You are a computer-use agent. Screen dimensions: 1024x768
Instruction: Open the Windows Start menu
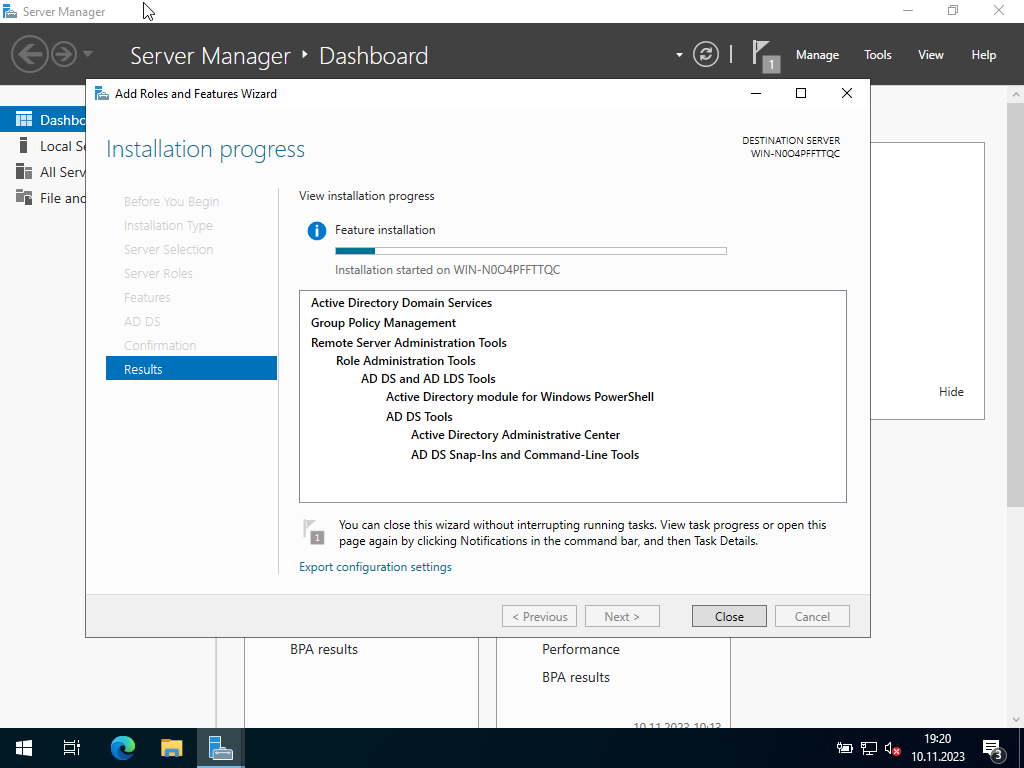pyautogui.click(x=24, y=748)
